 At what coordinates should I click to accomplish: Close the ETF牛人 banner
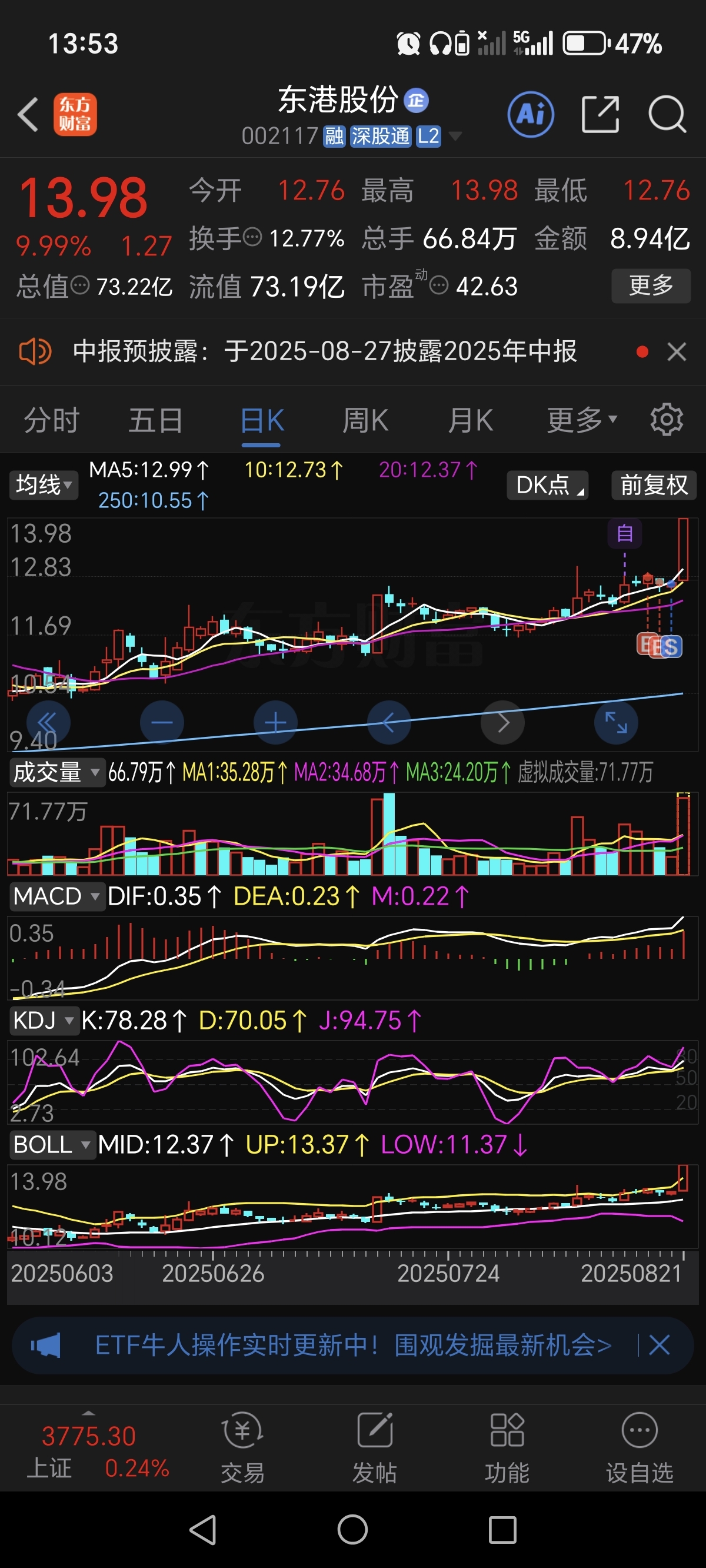click(659, 1345)
